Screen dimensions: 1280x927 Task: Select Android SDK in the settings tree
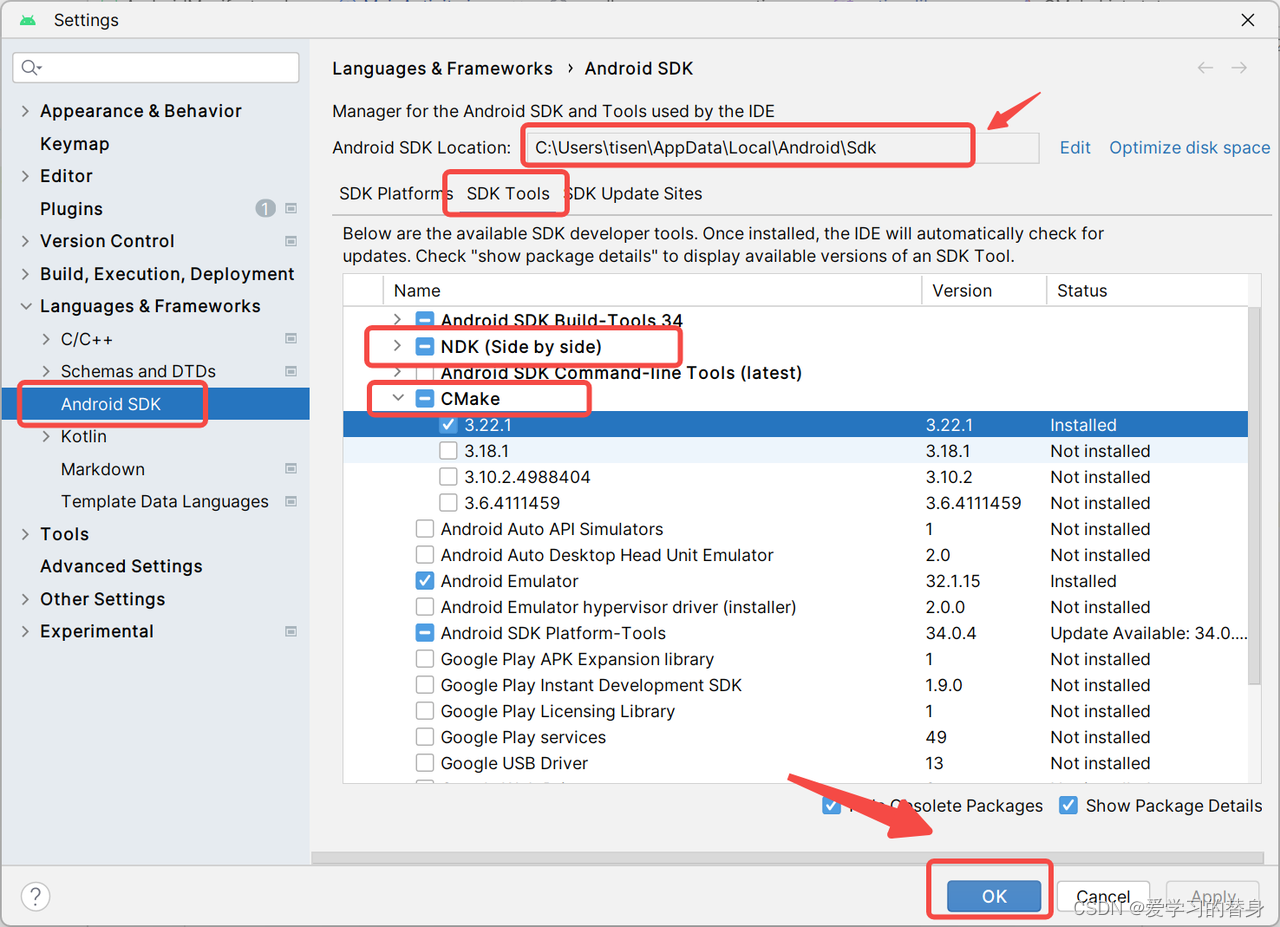coord(111,404)
